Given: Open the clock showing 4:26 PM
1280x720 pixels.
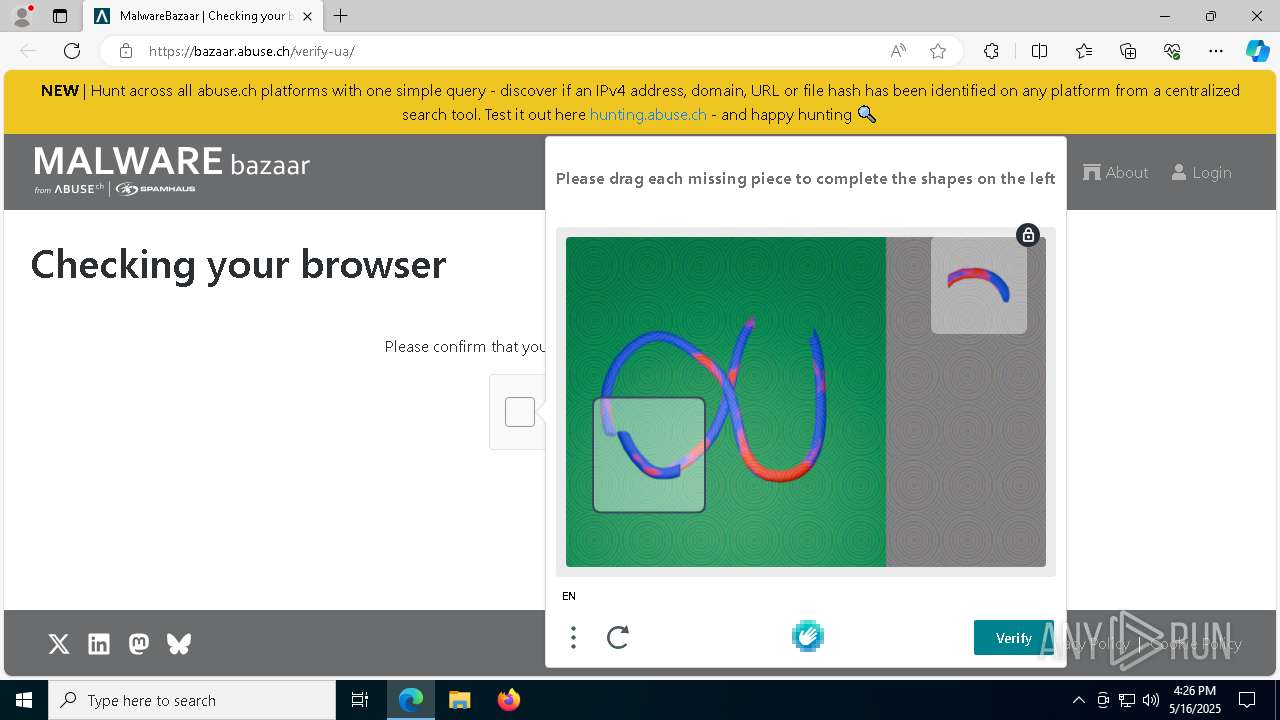Looking at the screenshot, I should pyautogui.click(x=1195, y=700).
